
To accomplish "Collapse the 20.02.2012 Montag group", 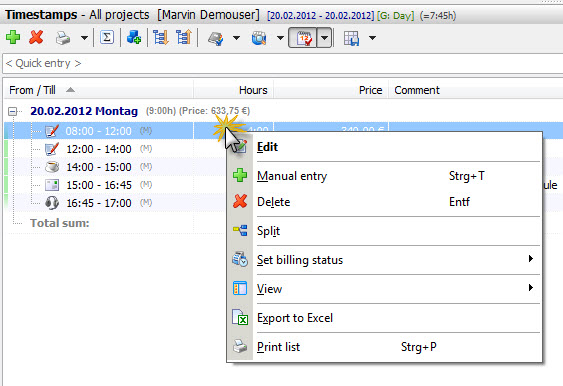I will 13,112.
